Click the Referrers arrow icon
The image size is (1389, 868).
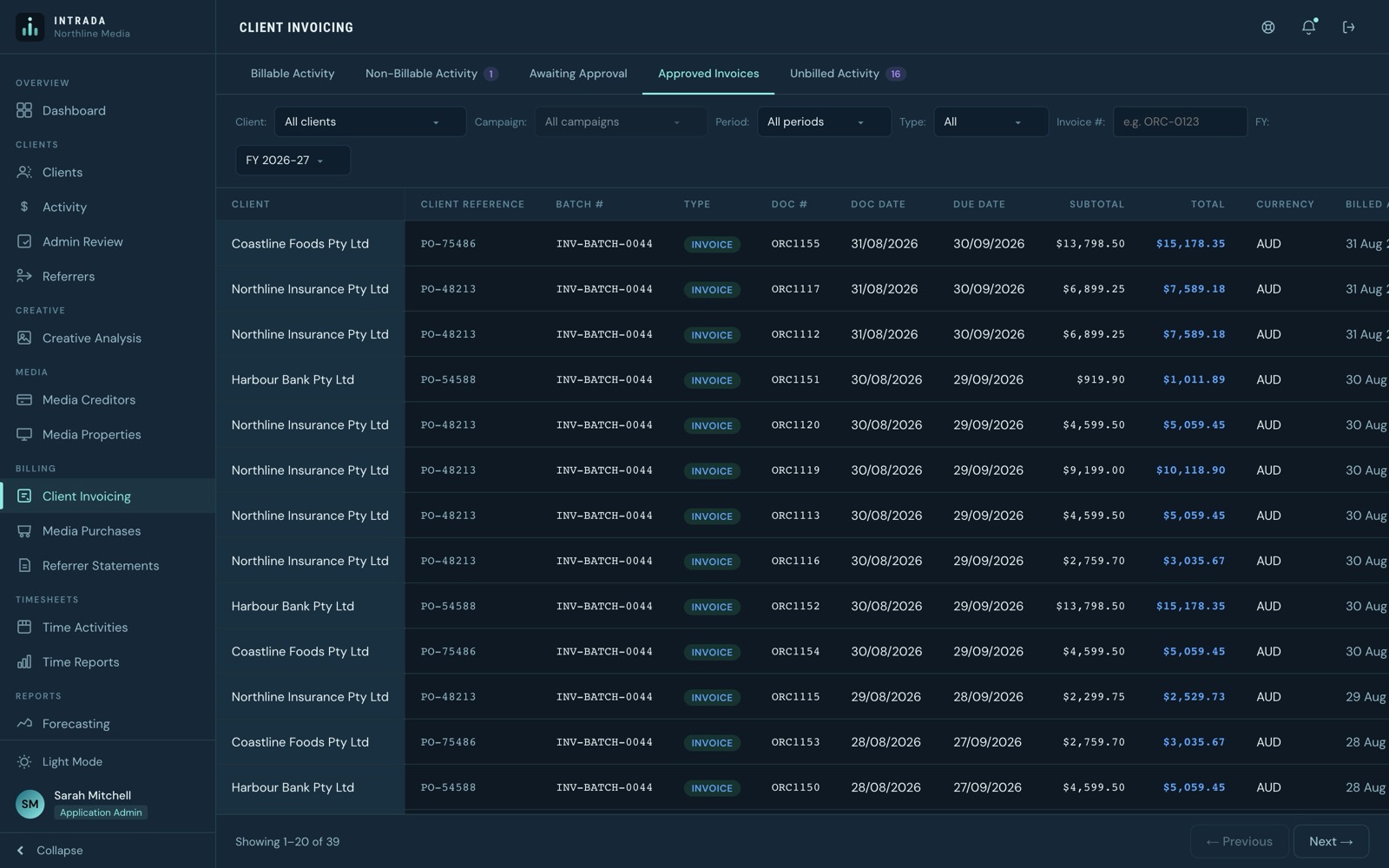[x=24, y=276]
